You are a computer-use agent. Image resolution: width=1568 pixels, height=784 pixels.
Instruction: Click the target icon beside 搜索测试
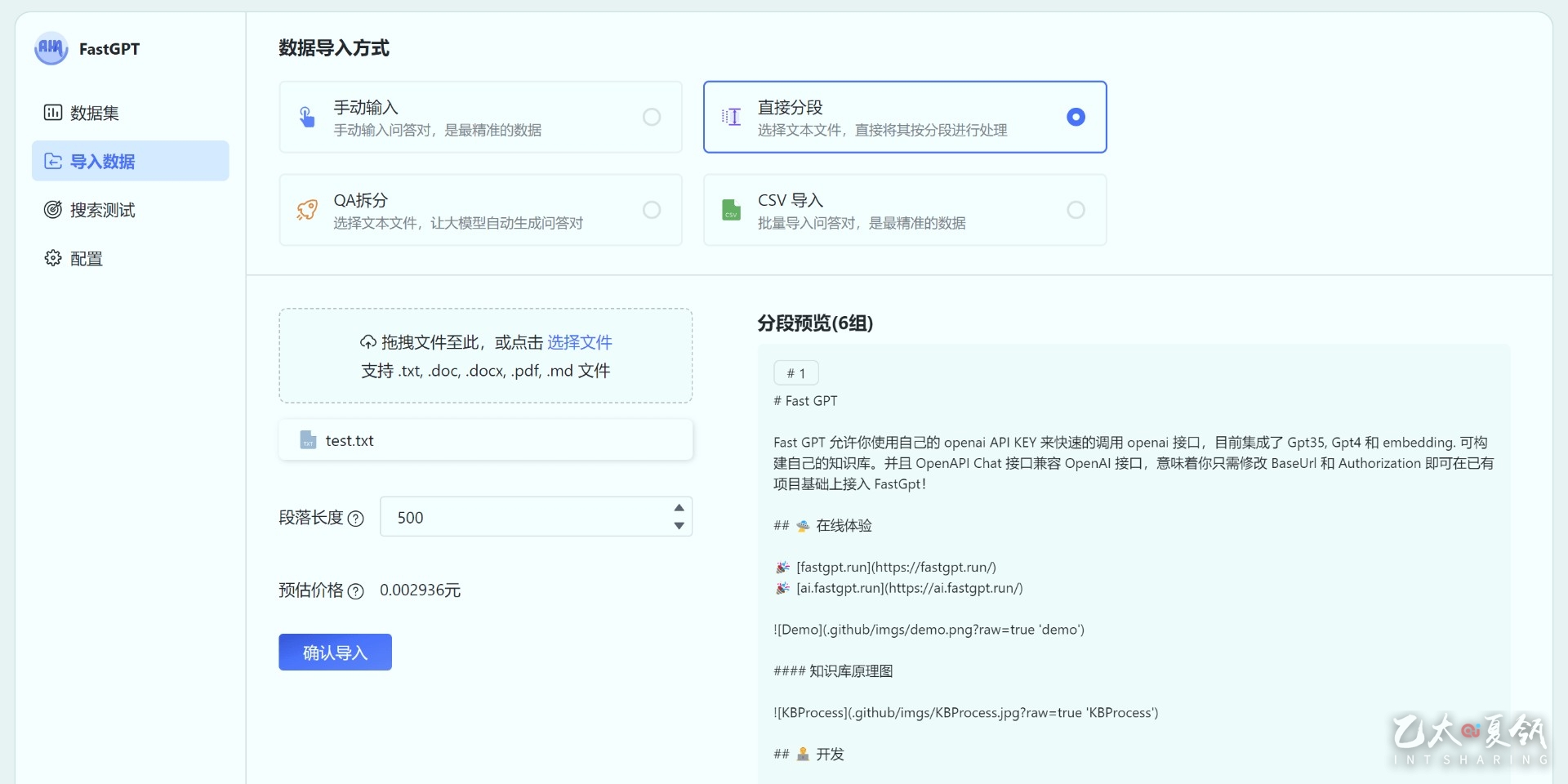pyautogui.click(x=52, y=210)
